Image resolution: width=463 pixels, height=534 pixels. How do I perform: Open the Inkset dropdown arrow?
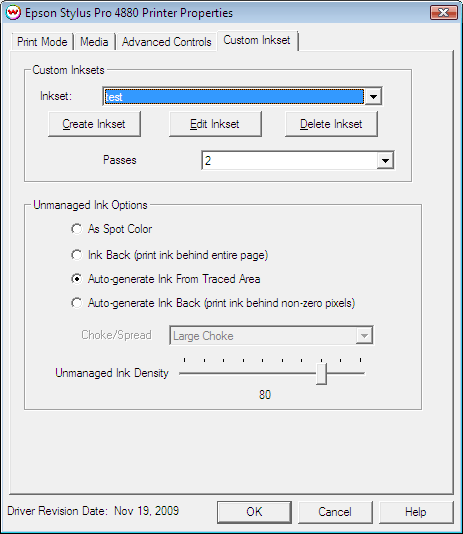[373, 97]
